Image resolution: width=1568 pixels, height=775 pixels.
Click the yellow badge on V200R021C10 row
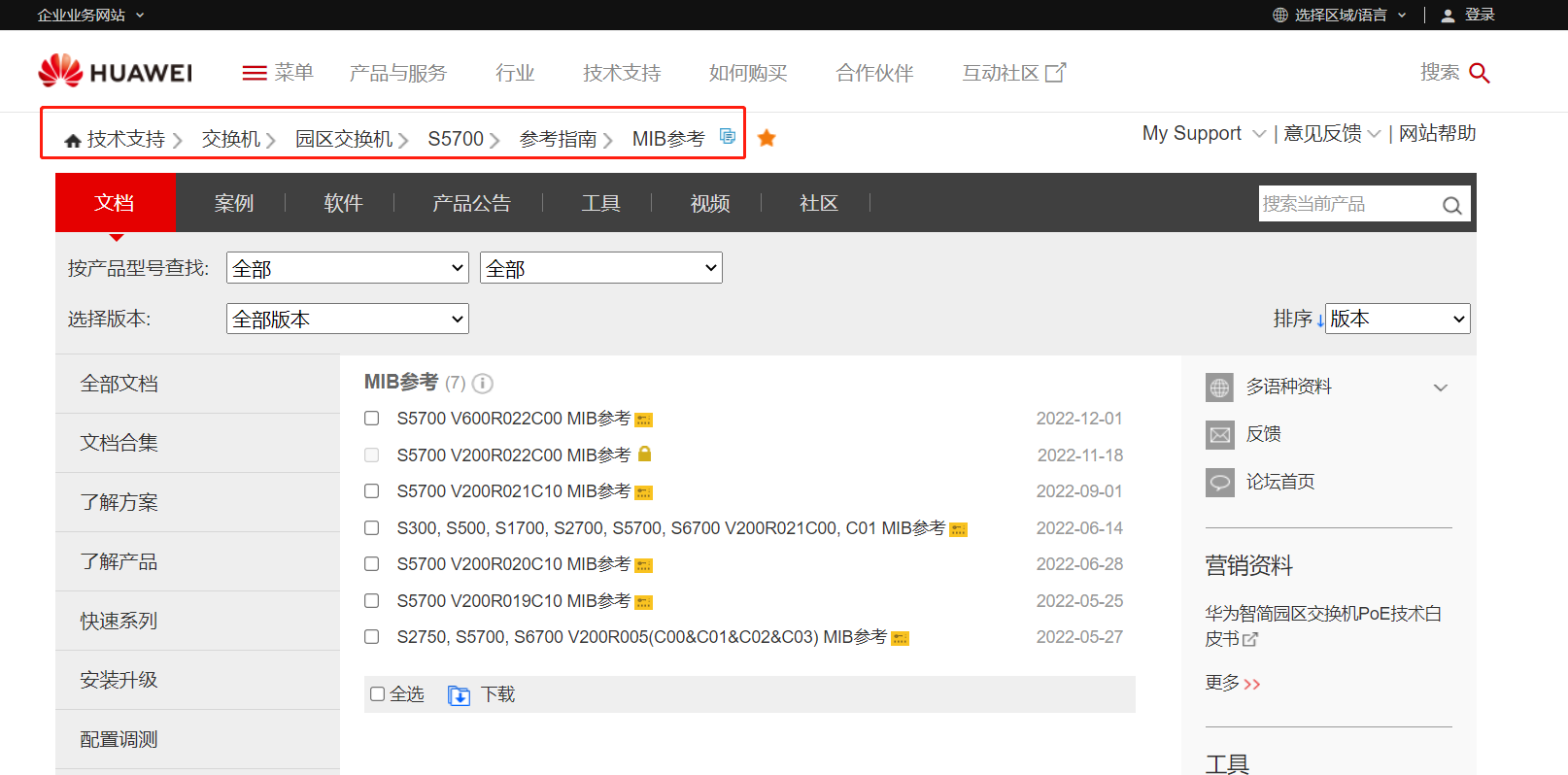click(x=643, y=492)
